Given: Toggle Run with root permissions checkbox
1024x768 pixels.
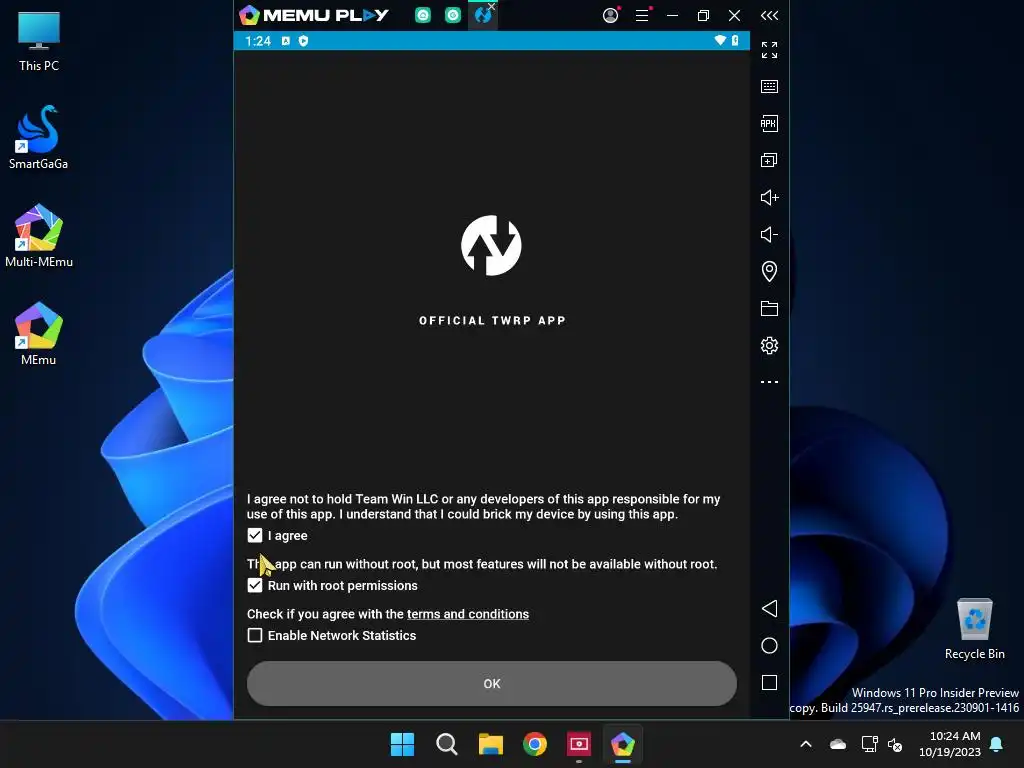Looking at the screenshot, I should point(255,586).
